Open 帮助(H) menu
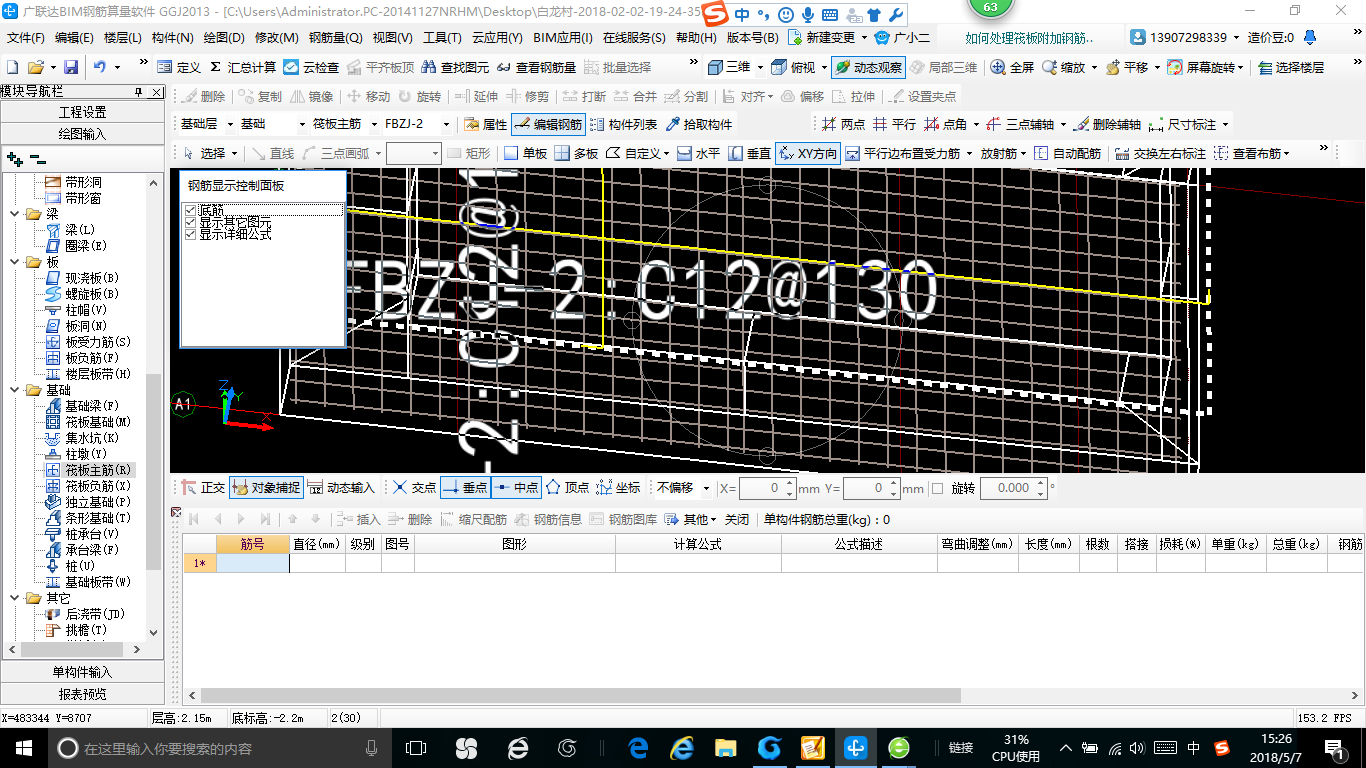 coord(697,38)
